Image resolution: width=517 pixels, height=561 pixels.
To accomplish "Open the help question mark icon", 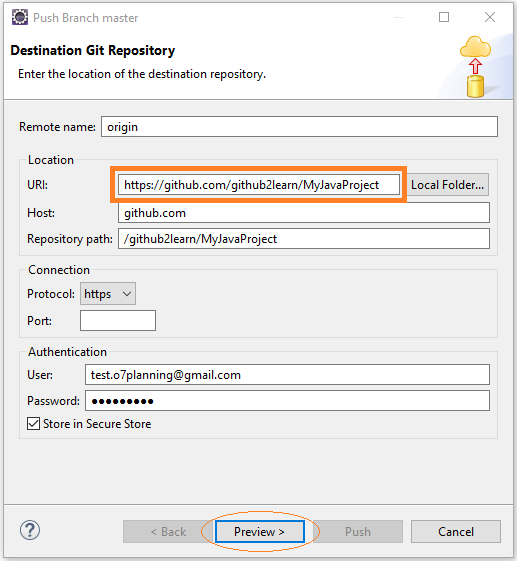I will pos(30,530).
